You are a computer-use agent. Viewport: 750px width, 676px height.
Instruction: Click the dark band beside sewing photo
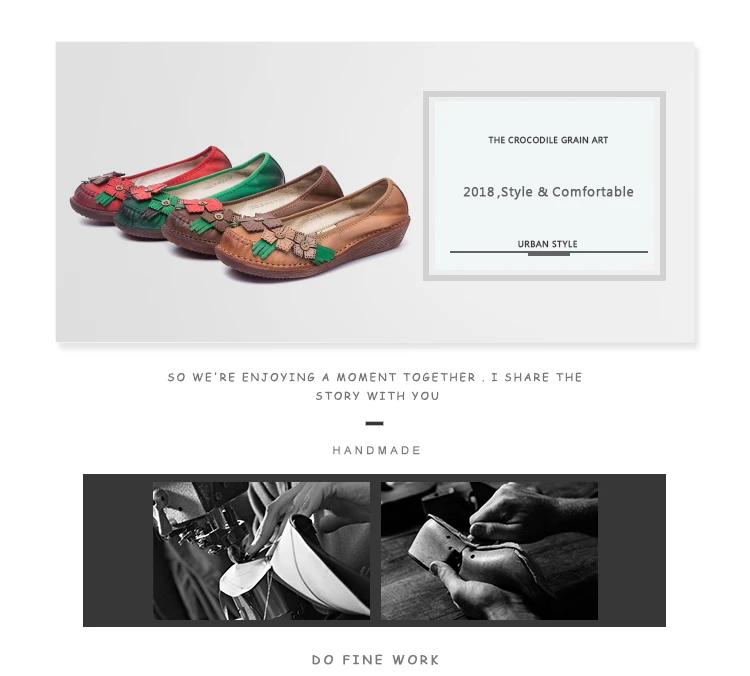[118, 550]
